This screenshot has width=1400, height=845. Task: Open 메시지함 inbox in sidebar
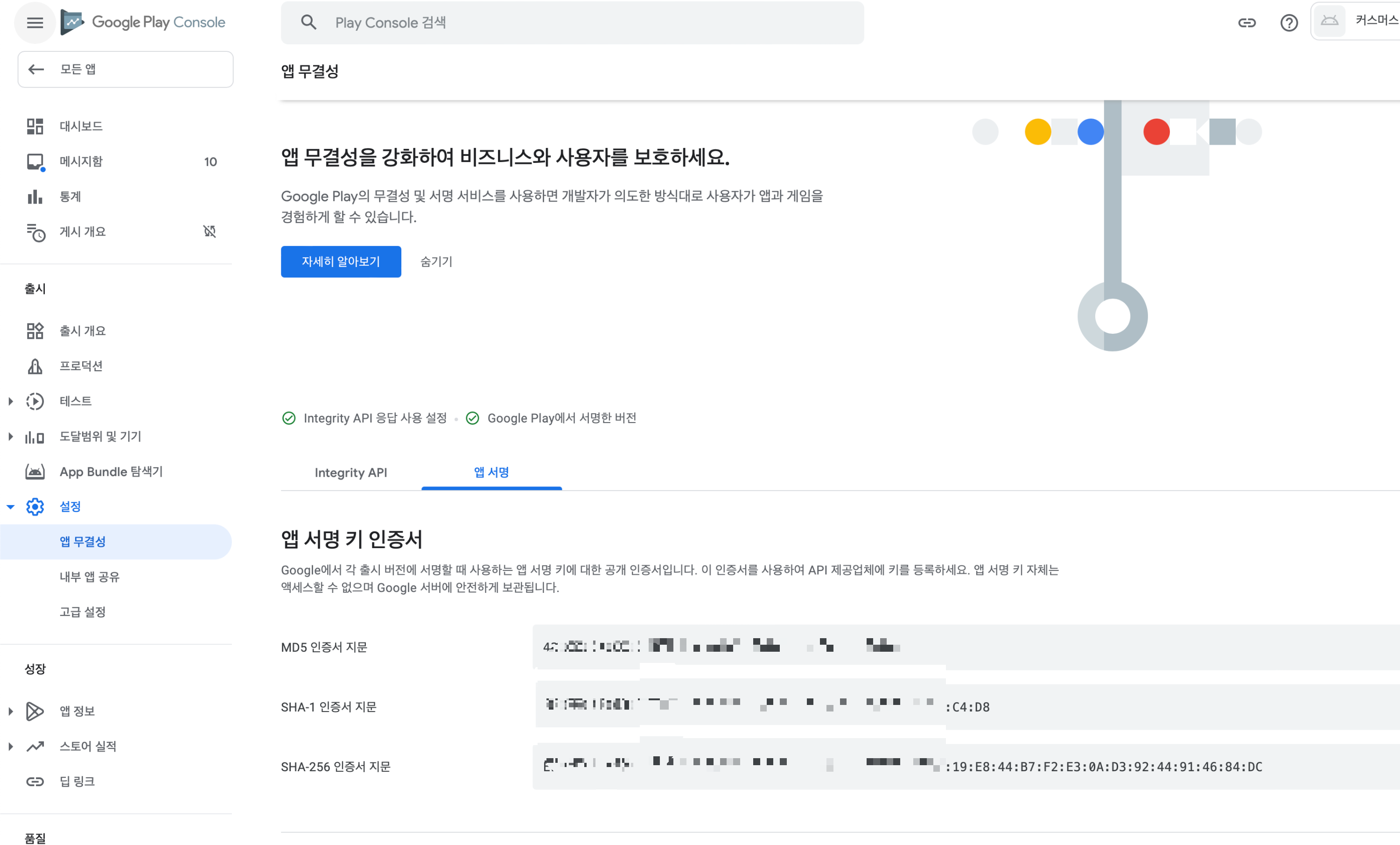(x=81, y=162)
